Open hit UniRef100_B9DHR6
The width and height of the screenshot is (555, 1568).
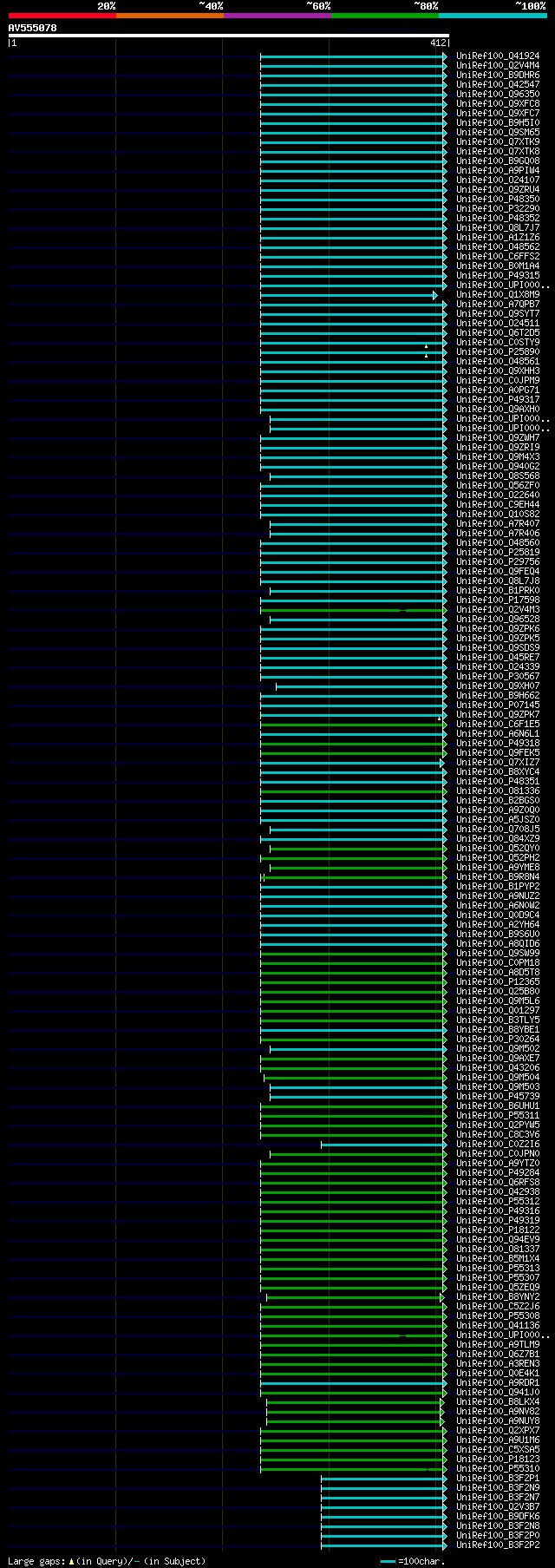coord(498,75)
